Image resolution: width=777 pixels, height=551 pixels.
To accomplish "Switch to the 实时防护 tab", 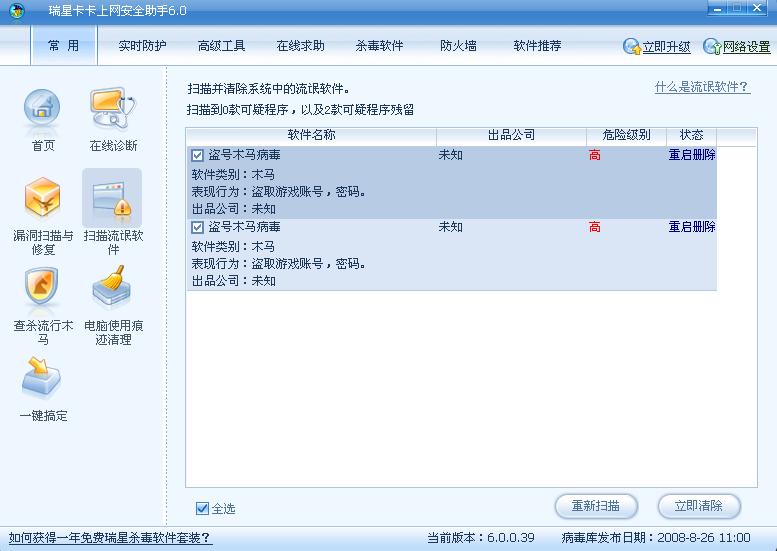I will pos(142,46).
